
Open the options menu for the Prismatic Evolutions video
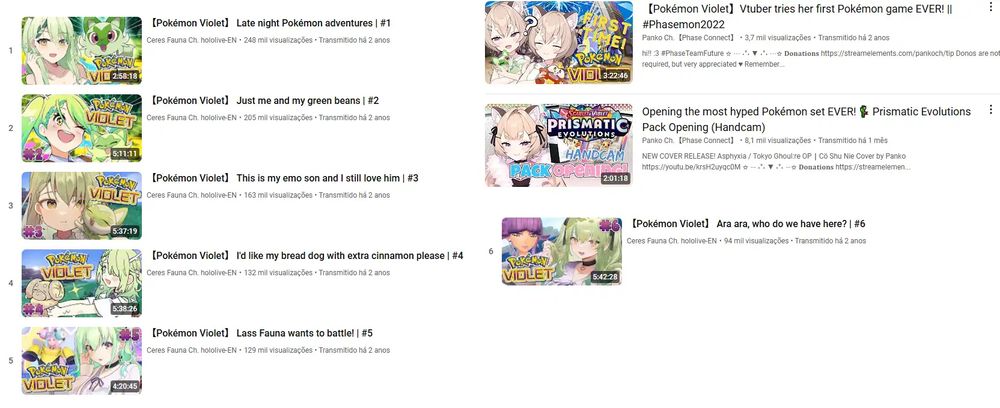(x=990, y=110)
